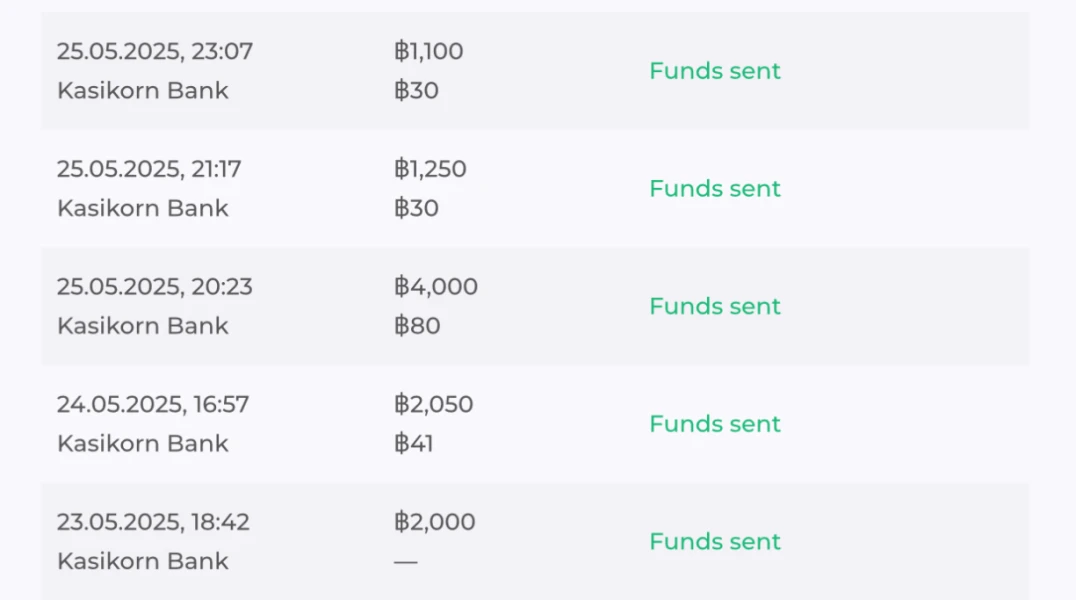The width and height of the screenshot is (1076, 600).
Task: Open the 23.05.2025, 18:42 transaction entry
Action: point(153,522)
